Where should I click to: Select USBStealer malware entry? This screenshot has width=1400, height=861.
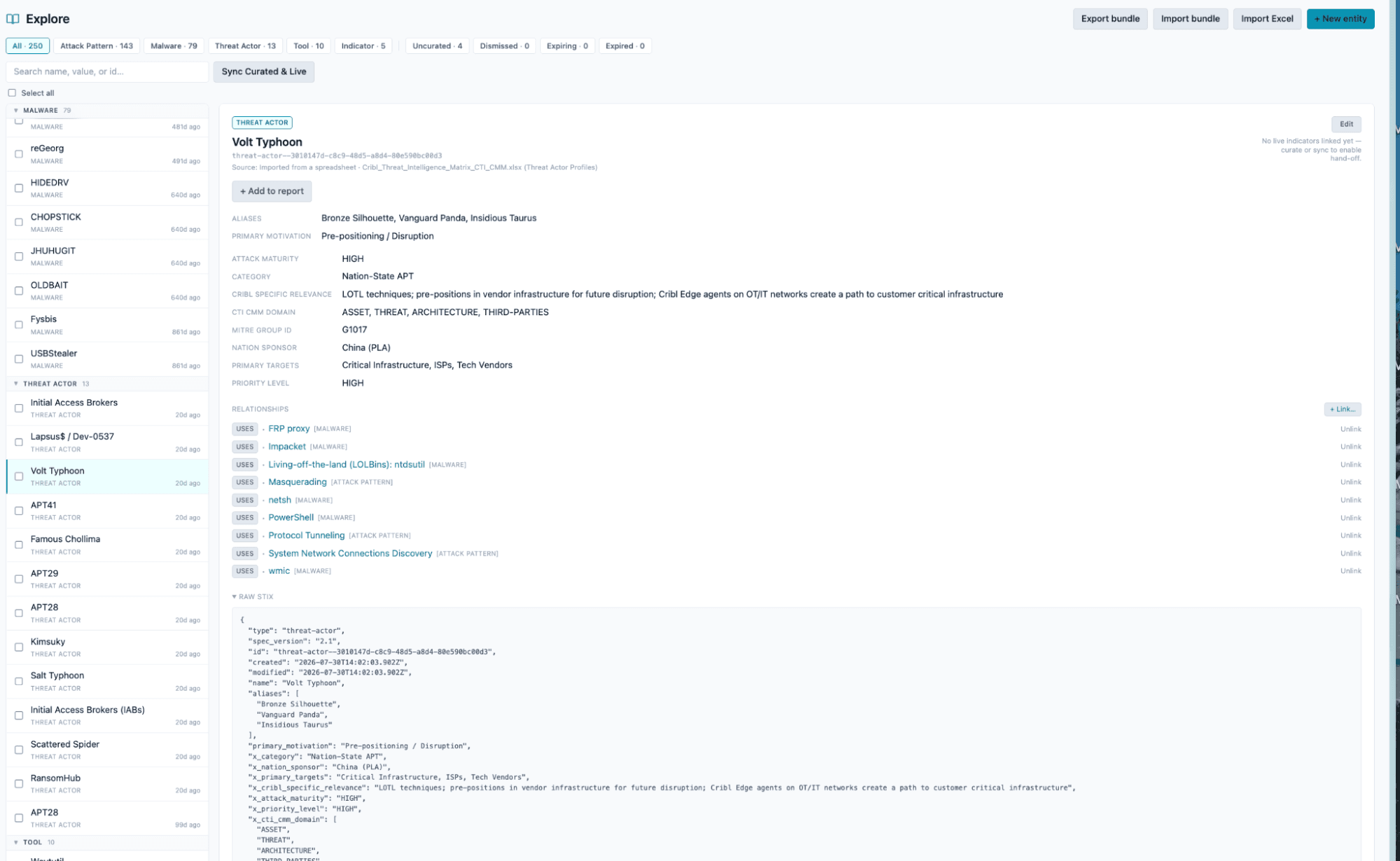pos(107,359)
